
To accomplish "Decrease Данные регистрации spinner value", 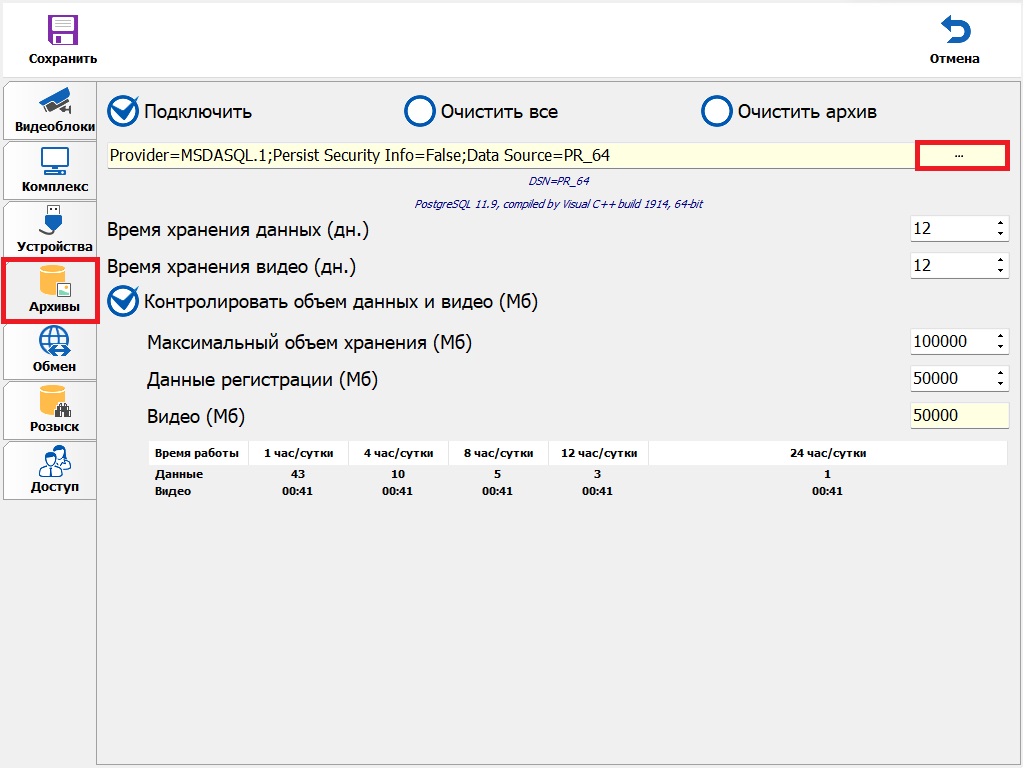I will click(x=1000, y=384).
